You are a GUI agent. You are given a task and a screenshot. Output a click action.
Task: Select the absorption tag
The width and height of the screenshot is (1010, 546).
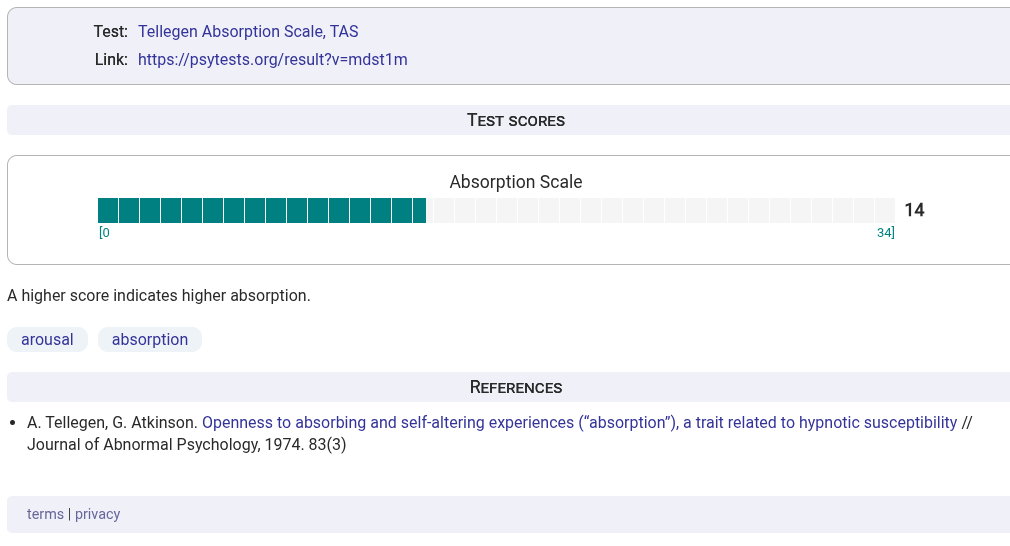[149, 339]
